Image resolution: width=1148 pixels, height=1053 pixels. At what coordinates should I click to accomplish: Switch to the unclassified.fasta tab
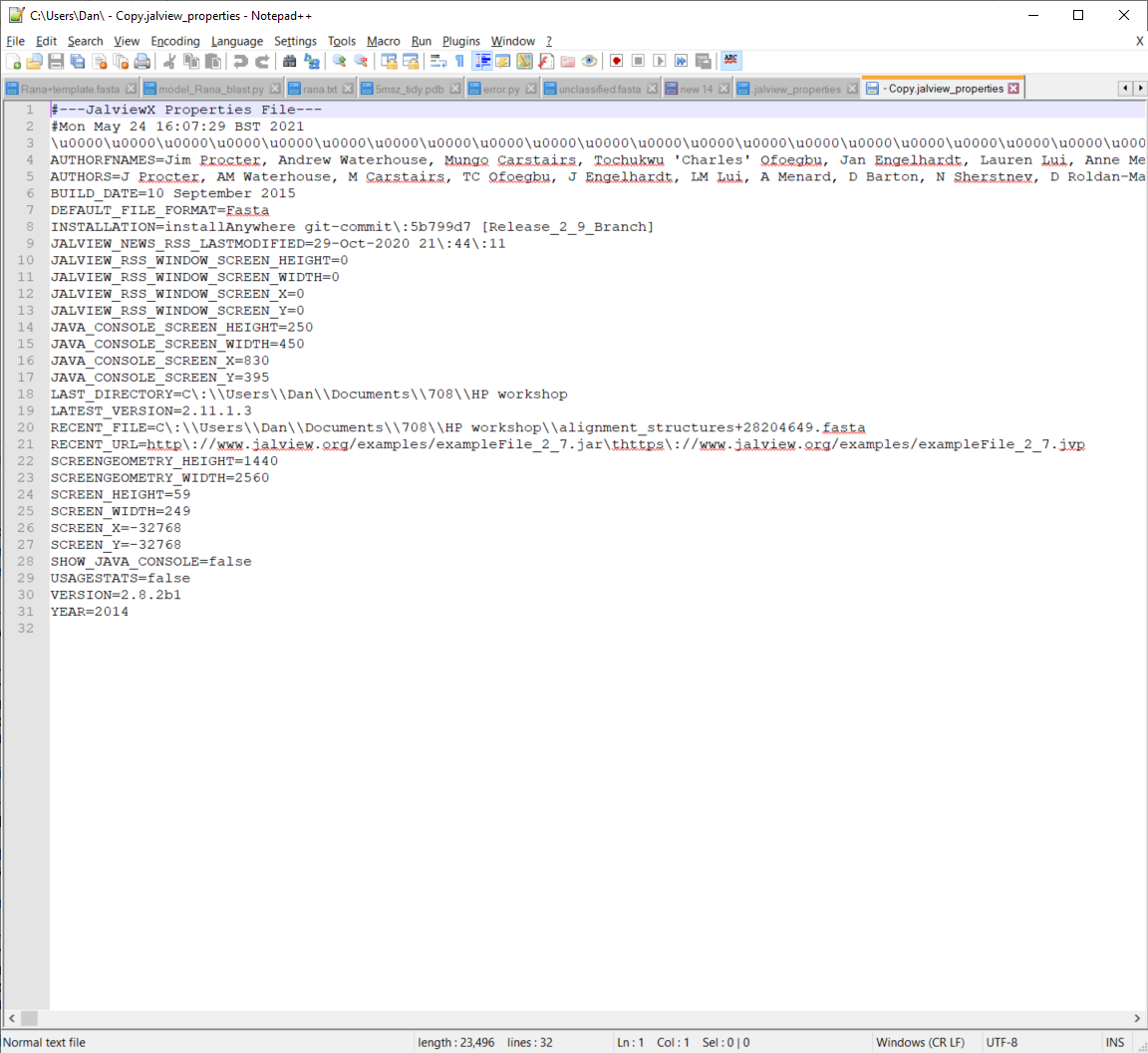click(600, 89)
